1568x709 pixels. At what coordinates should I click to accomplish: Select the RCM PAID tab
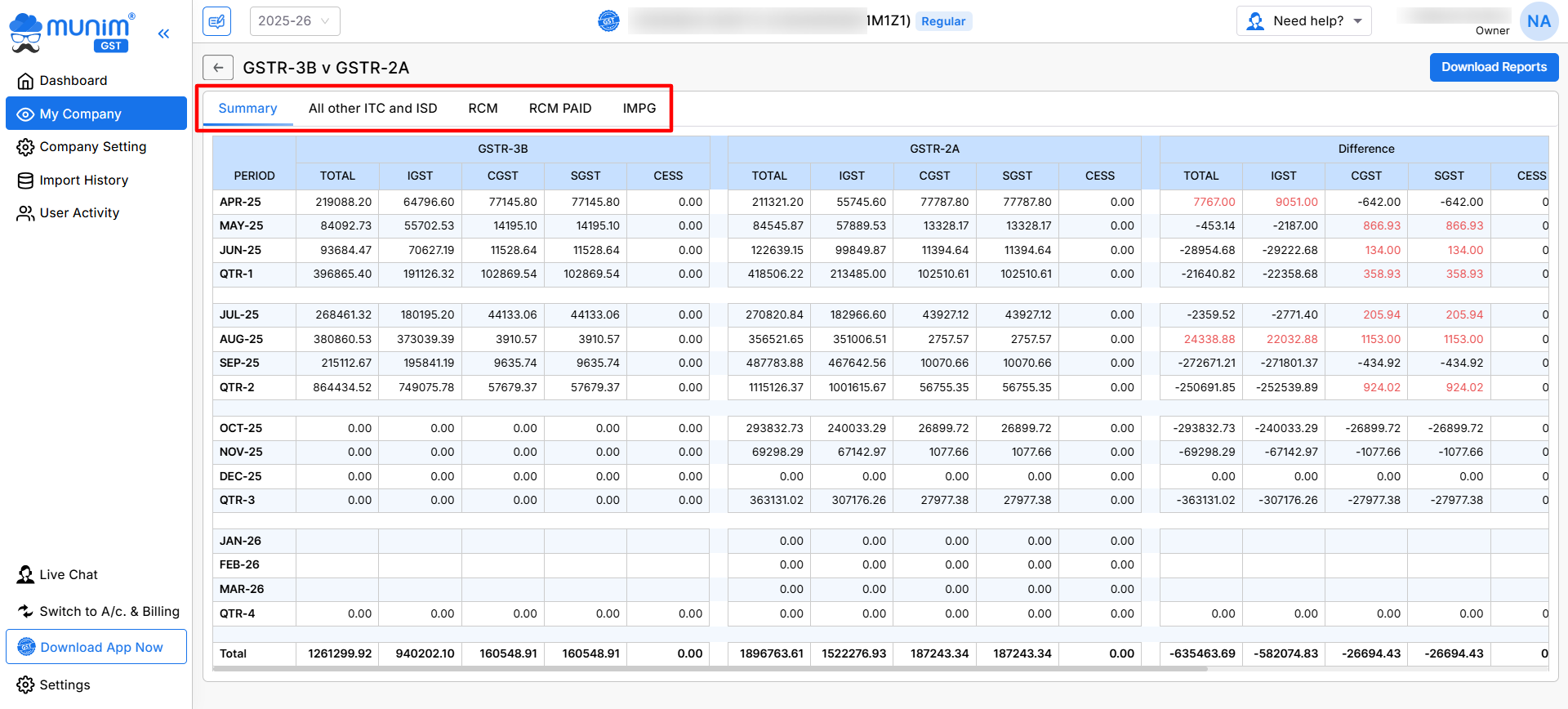click(x=559, y=109)
